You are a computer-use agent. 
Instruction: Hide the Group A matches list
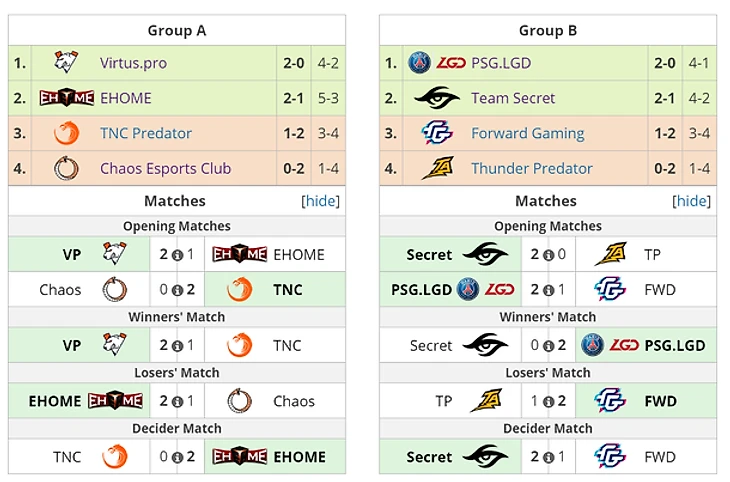[x=320, y=201]
